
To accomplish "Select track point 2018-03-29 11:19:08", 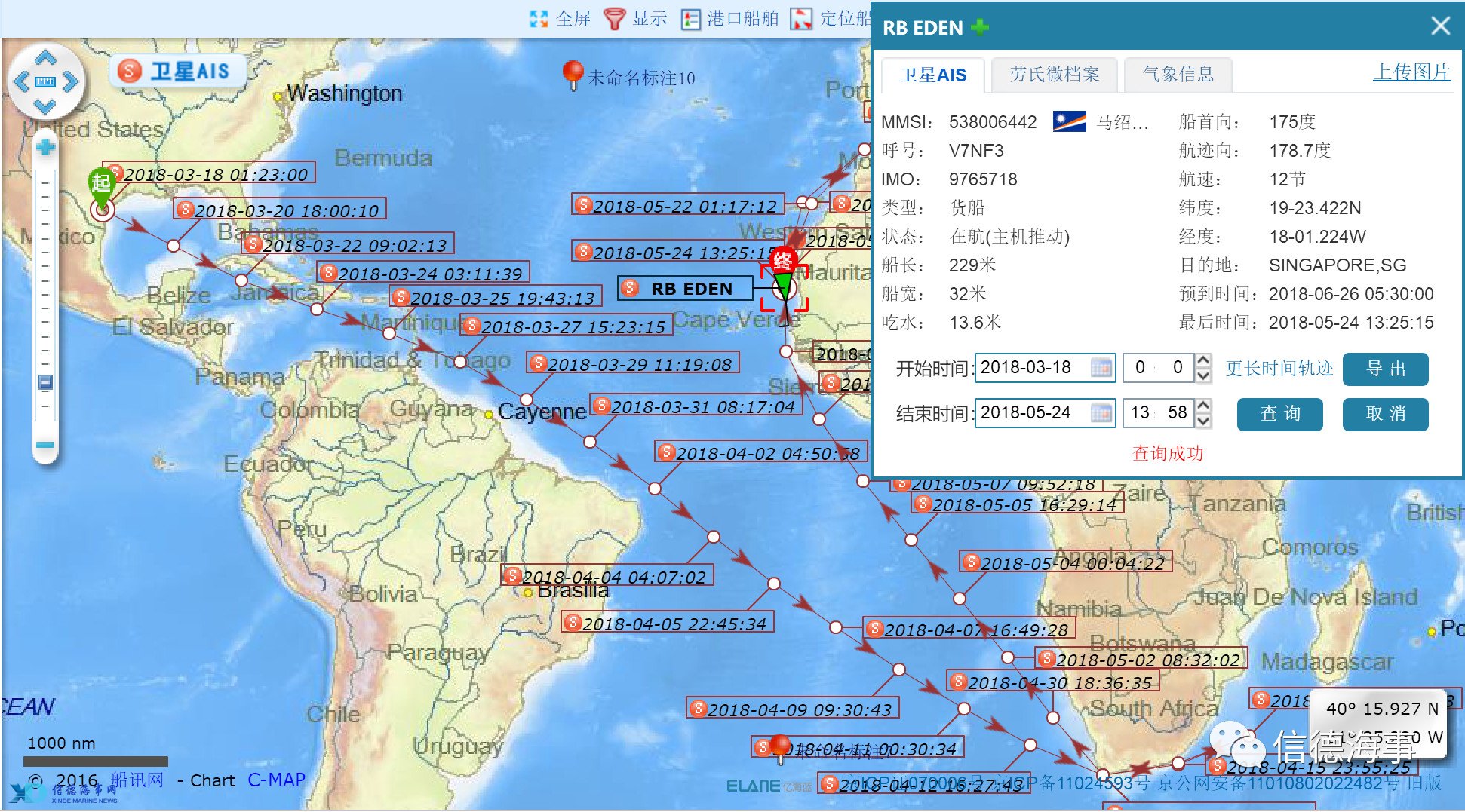I will click(633, 363).
